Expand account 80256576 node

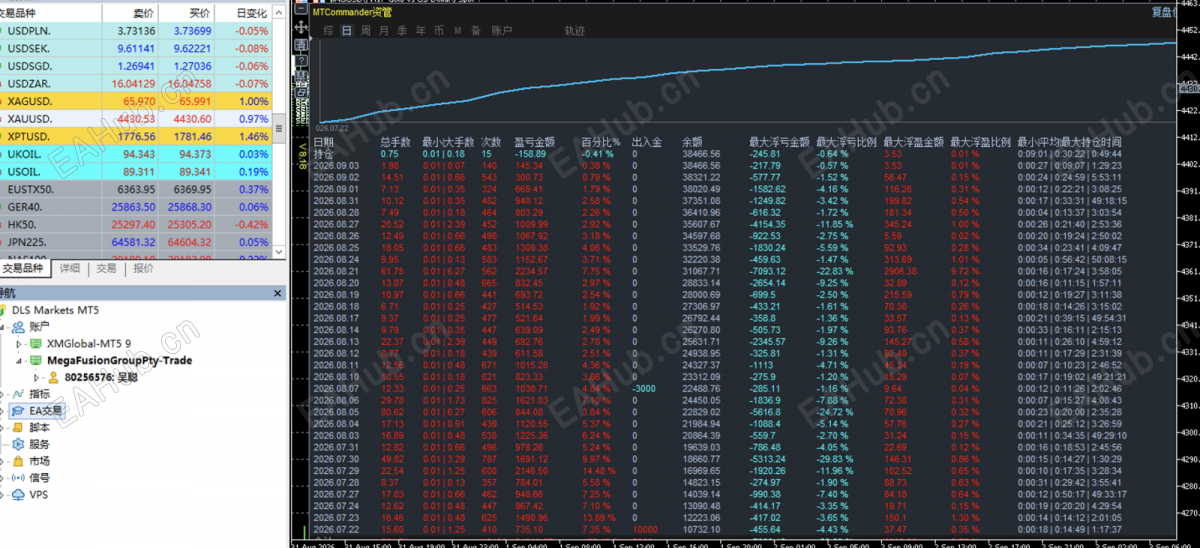(x=38, y=378)
